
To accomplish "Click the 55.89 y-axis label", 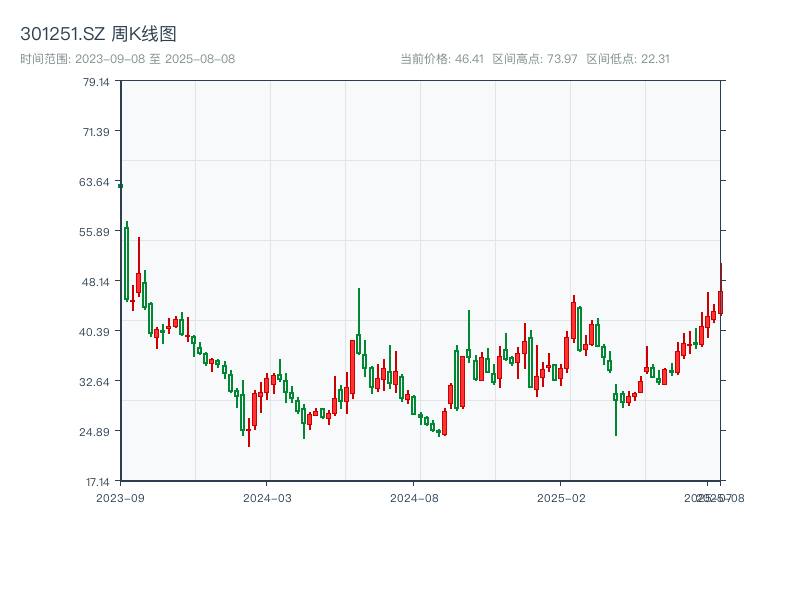I will tap(96, 232).
